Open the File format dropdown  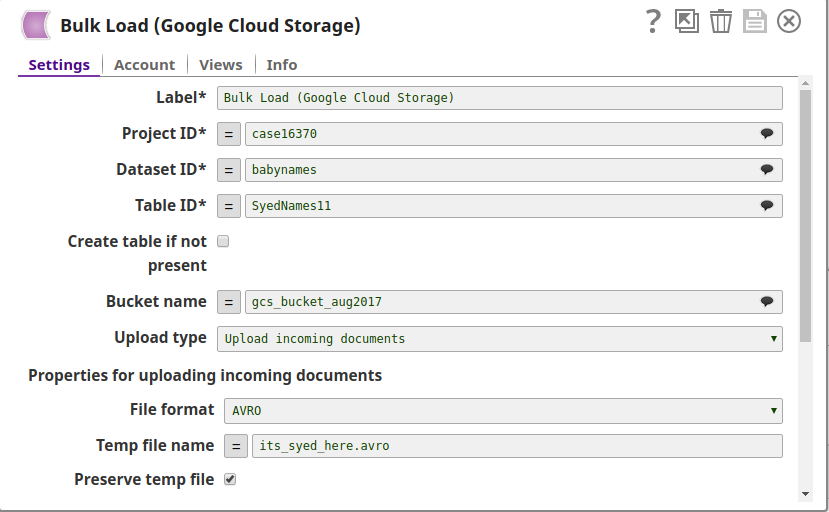503,411
